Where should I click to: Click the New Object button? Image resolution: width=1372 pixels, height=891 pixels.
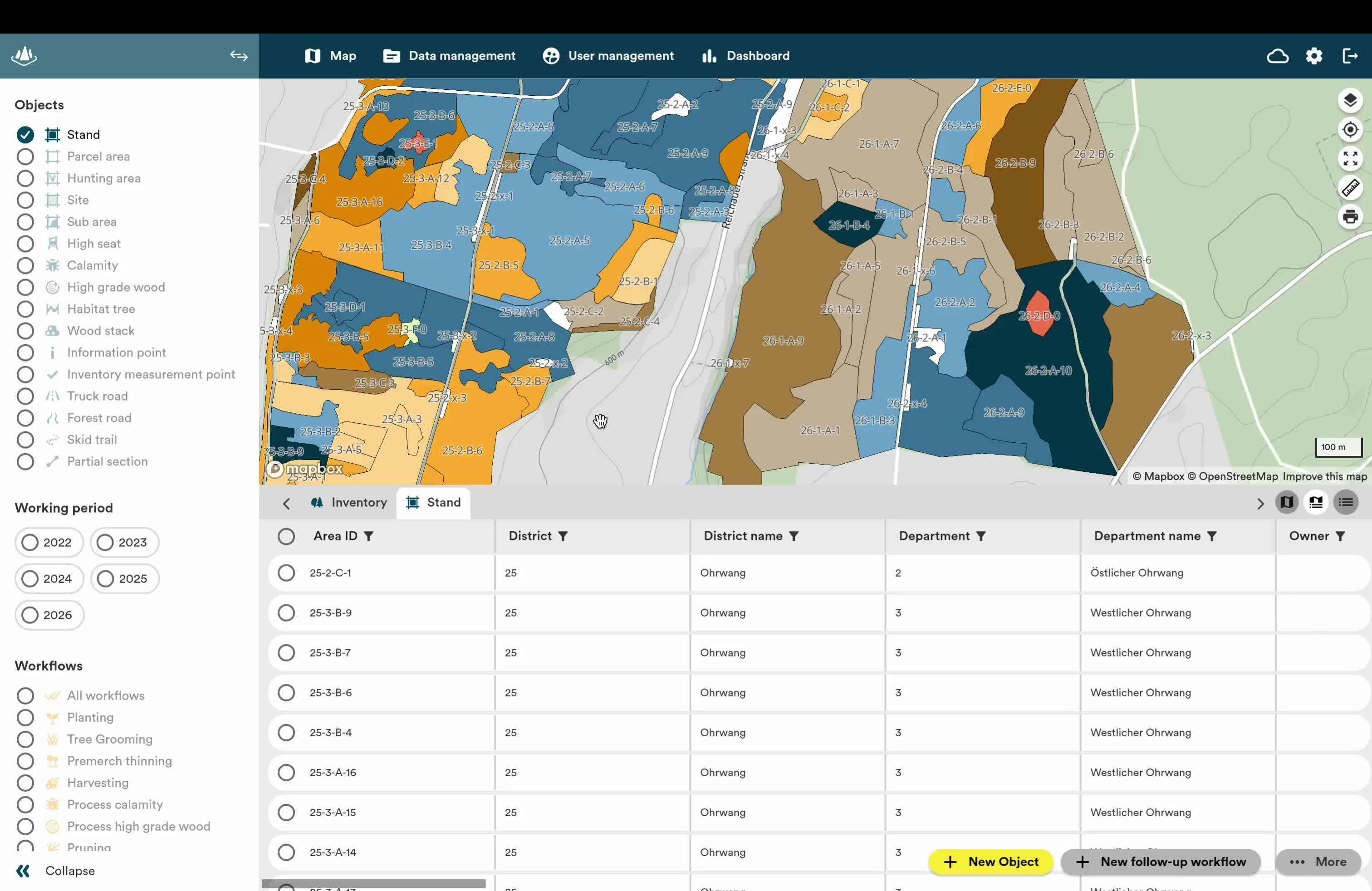pos(990,862)
